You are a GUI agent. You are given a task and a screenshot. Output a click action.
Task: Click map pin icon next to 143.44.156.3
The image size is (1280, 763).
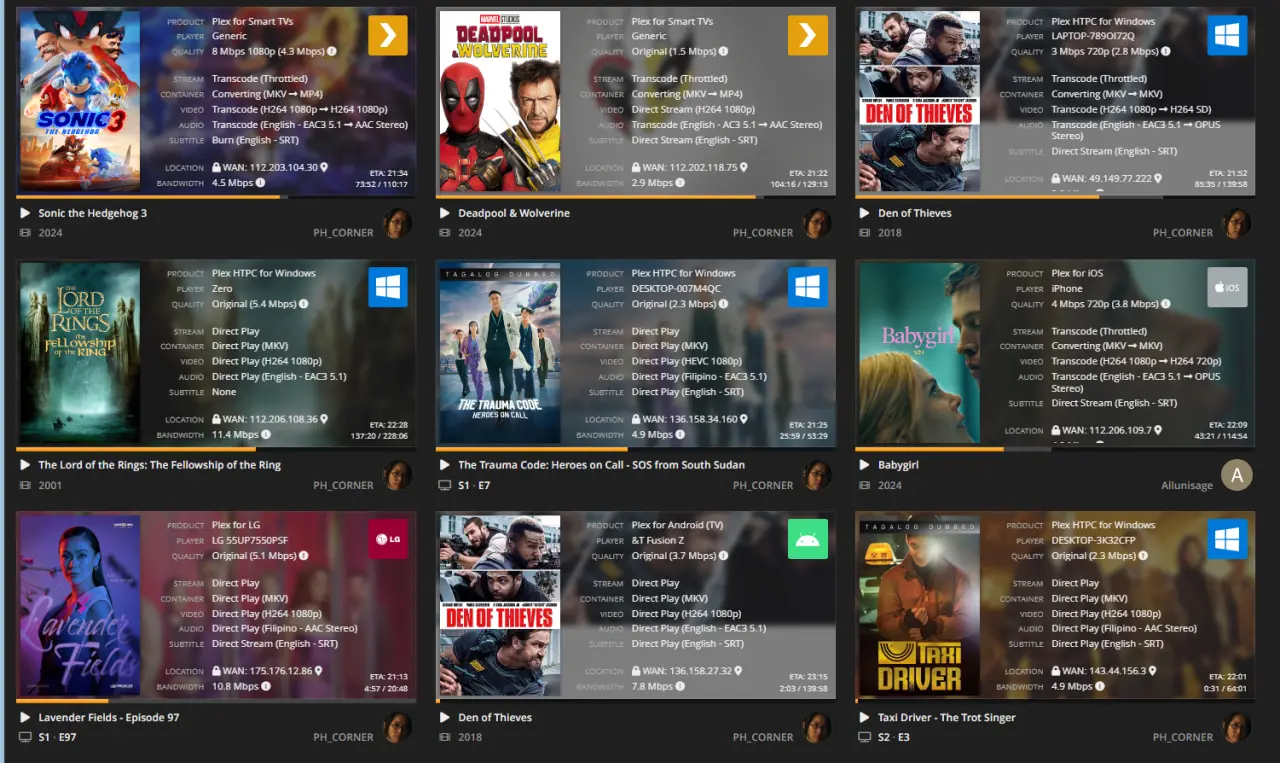[x=1153, y=672]
